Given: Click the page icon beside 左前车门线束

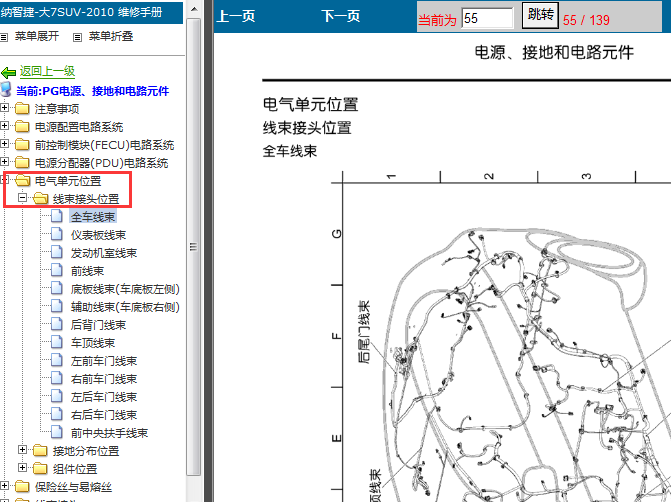Looking at the screenshot, I should 57,360.
